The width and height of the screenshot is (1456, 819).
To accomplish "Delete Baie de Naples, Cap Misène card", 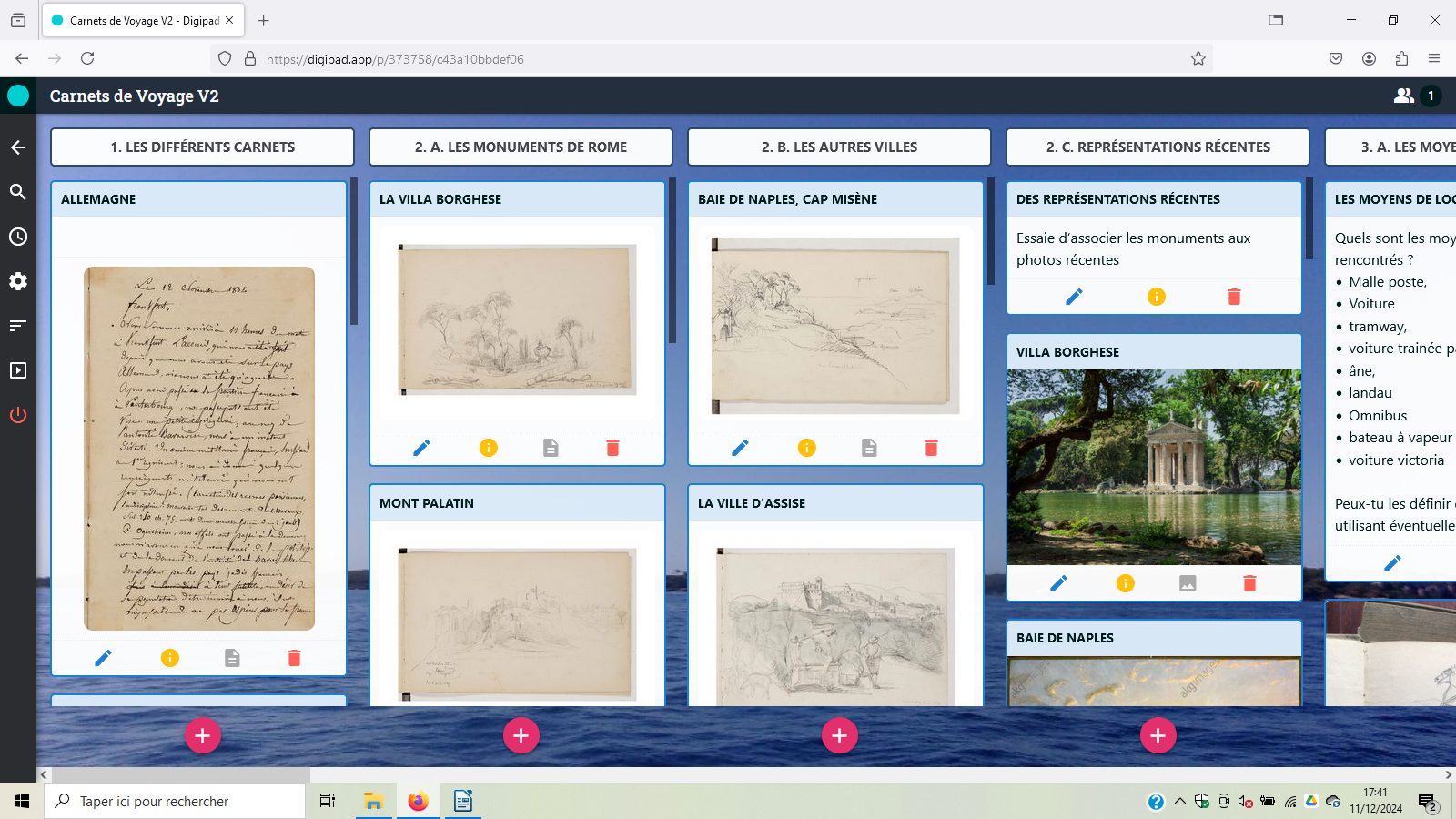I will coord(931,448).
